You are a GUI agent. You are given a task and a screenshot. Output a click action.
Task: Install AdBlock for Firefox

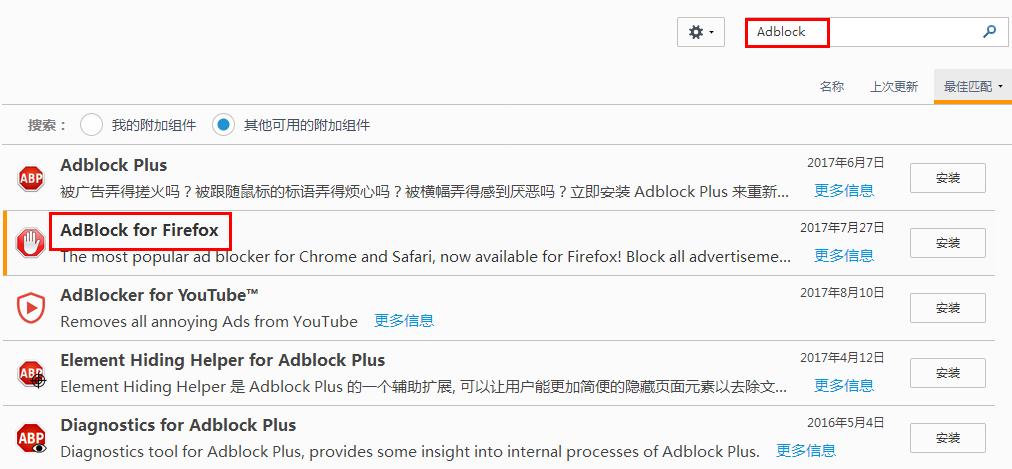click(947, 243)
